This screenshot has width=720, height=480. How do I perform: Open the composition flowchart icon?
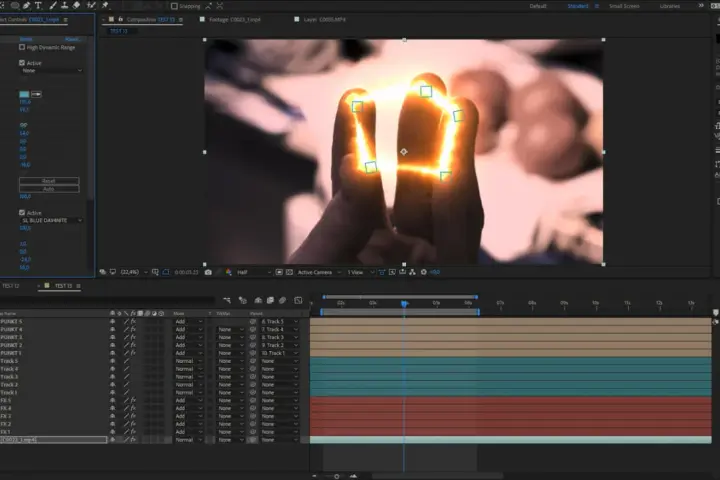coord(412,272)
